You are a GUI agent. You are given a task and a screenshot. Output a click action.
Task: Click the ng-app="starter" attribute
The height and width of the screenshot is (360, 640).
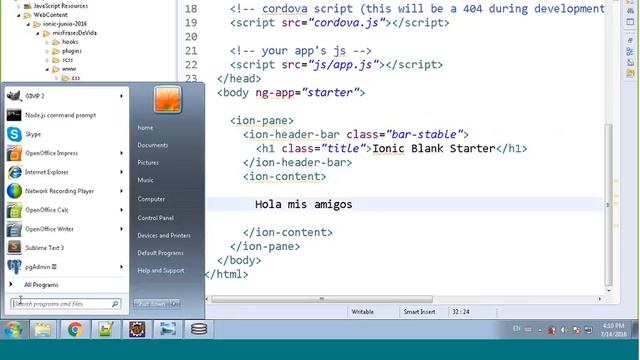[x=306, y=93]
